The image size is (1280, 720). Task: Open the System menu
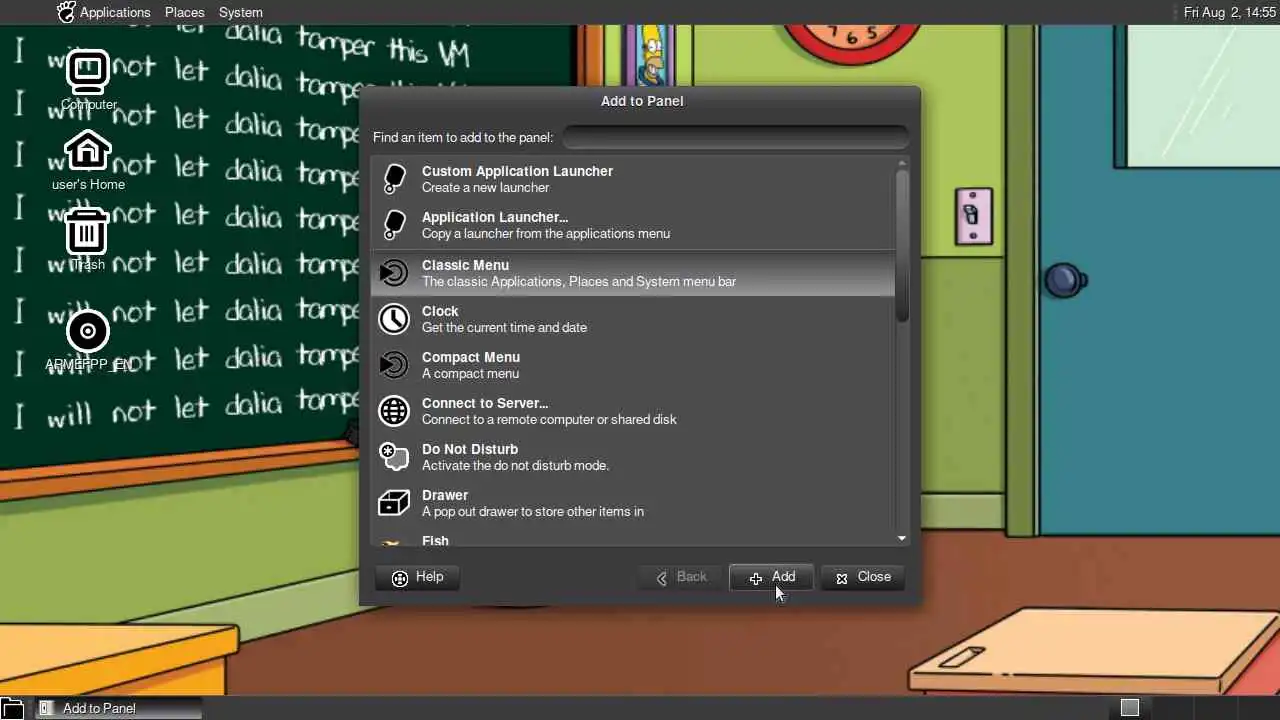(241, 12)
